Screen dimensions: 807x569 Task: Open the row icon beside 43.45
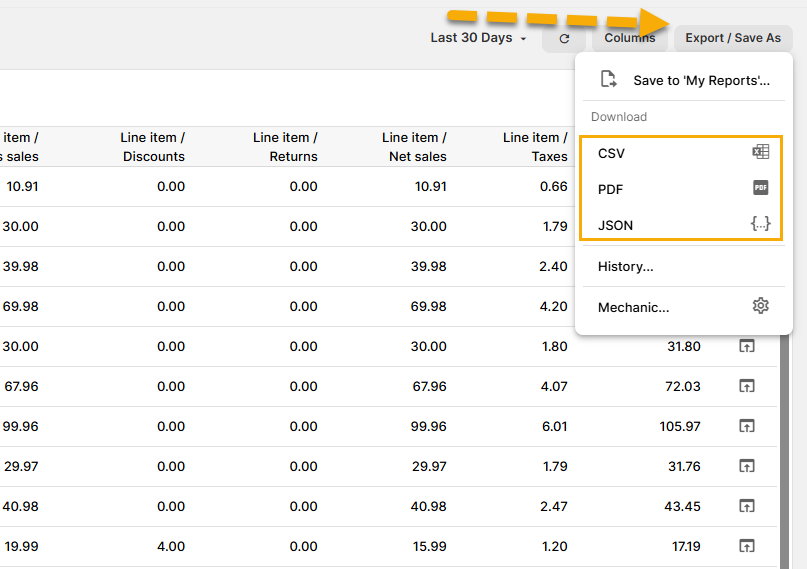tap(746, 506)
